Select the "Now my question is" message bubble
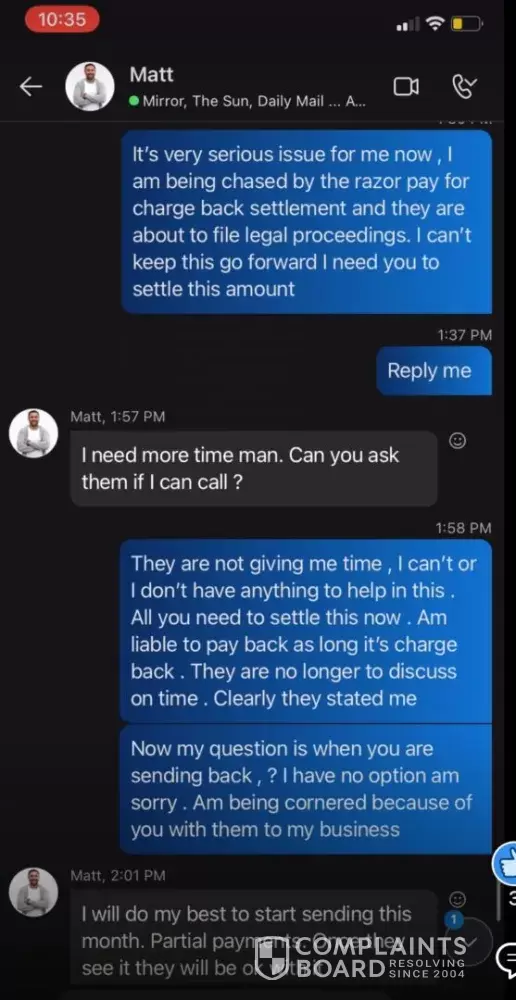 [306, 789]
